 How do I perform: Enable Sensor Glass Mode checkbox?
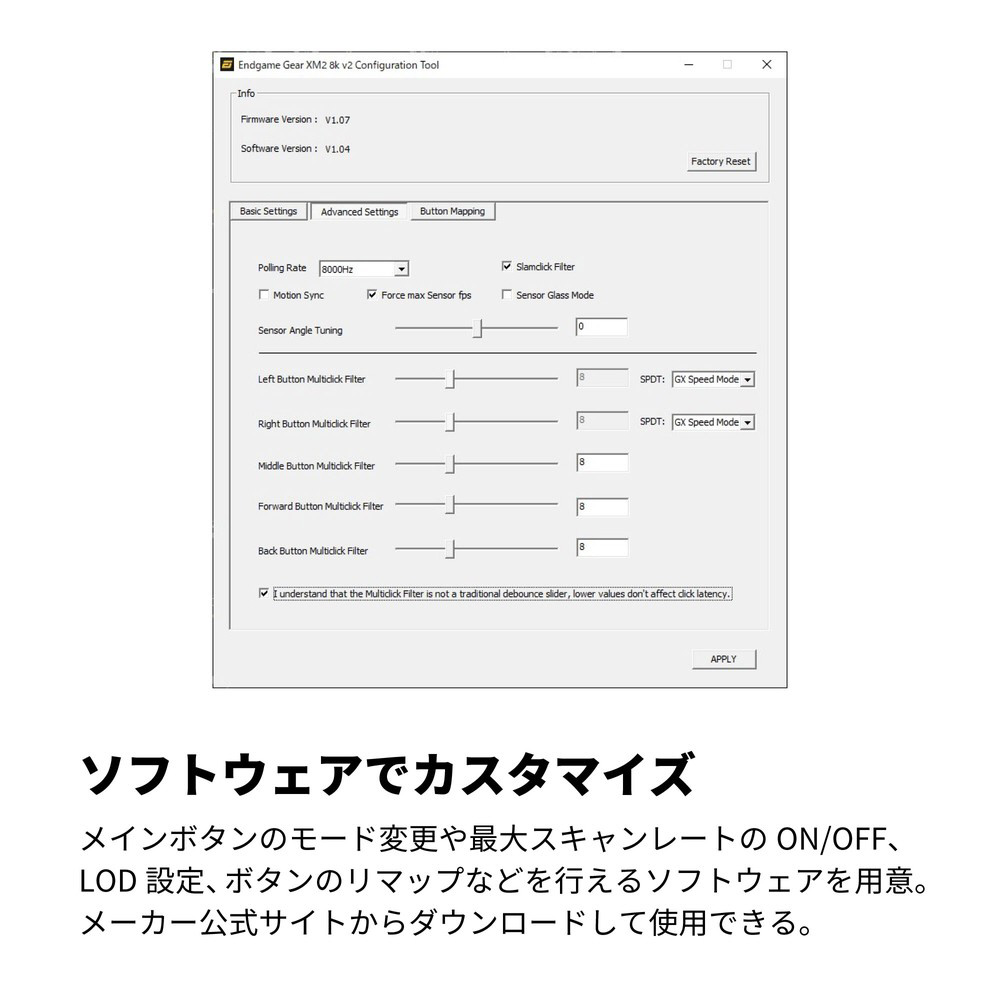tap(507, 296)
